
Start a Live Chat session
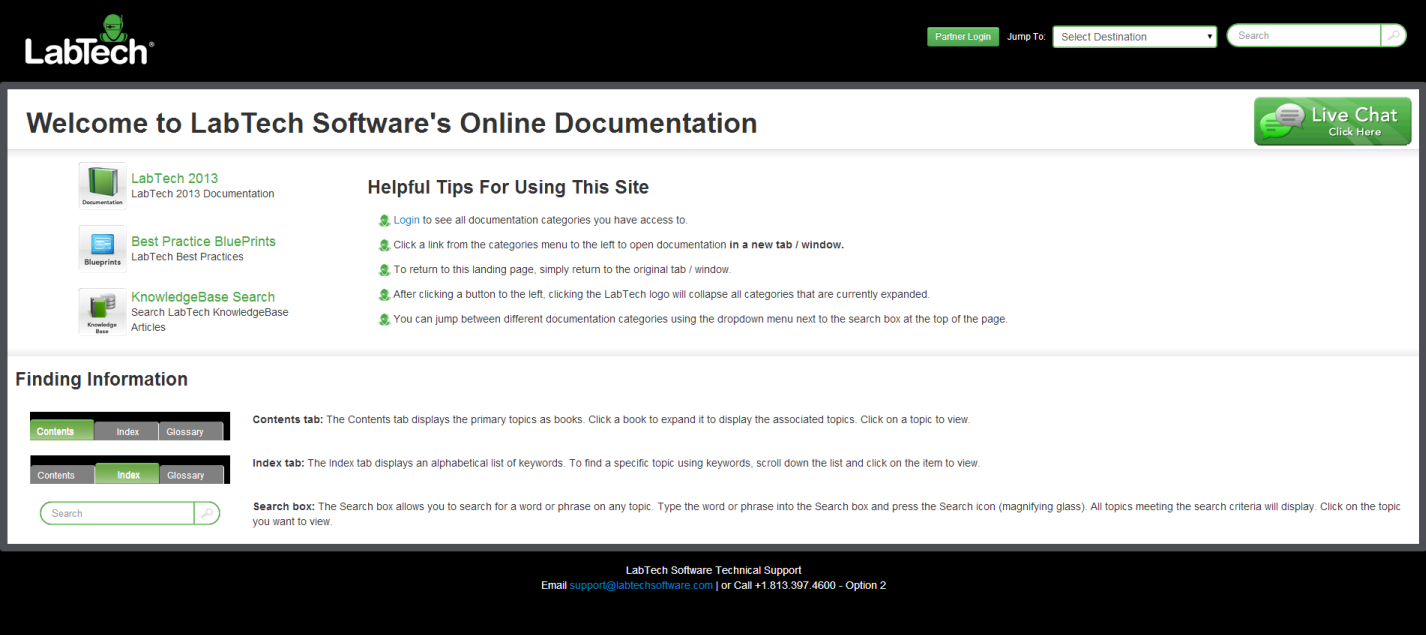pyautogui.click(x=1333, y=122)
